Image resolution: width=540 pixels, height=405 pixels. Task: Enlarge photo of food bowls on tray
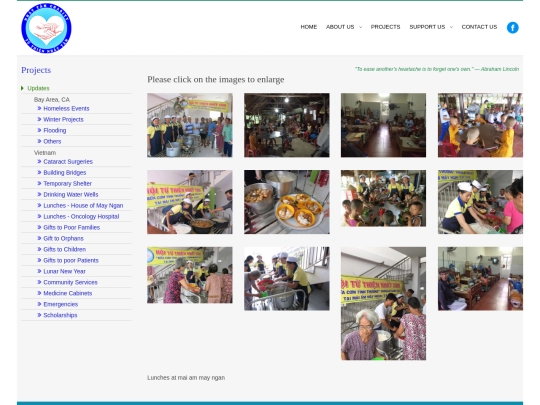pyautogui.click(x=287, y=202)
